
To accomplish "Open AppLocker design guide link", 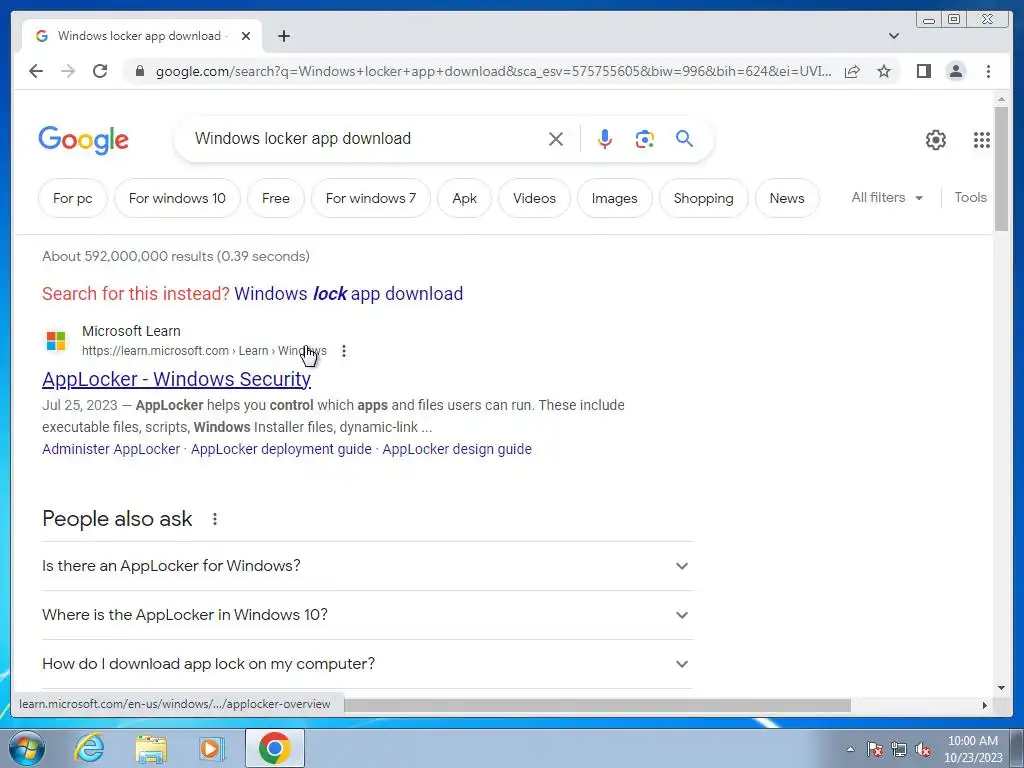I will pyautogui.click(x=457, y=449).
